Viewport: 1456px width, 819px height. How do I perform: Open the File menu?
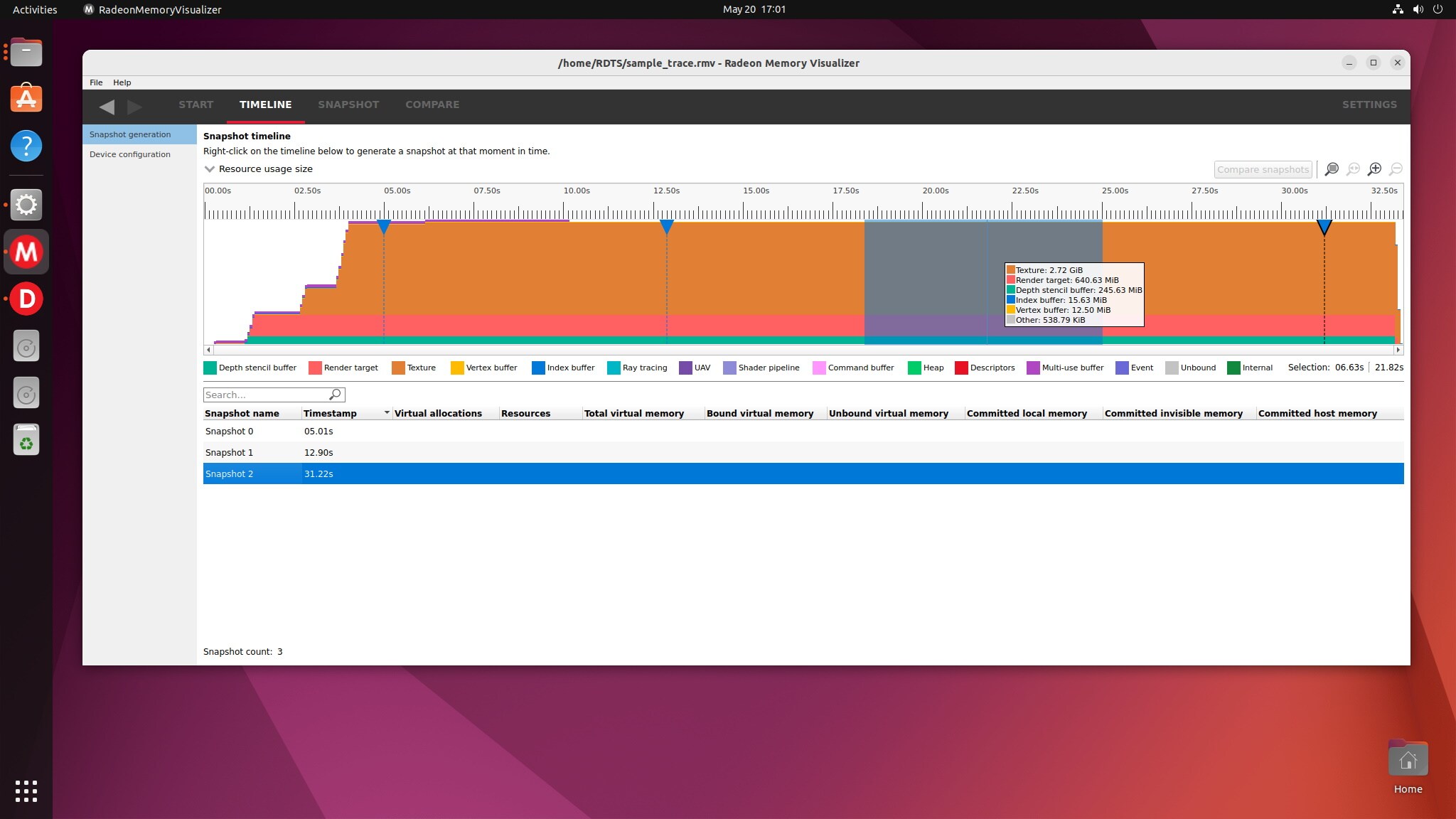pyautogui.click(x=96, y=82)
